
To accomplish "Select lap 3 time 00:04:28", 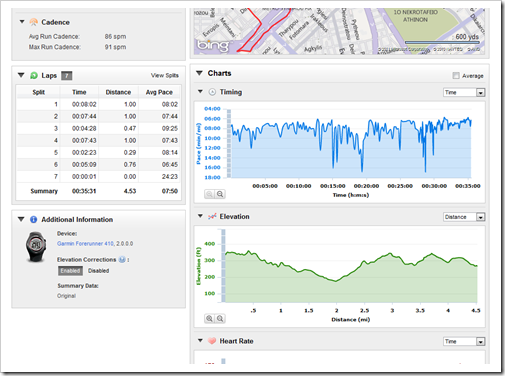I will 84,128.
